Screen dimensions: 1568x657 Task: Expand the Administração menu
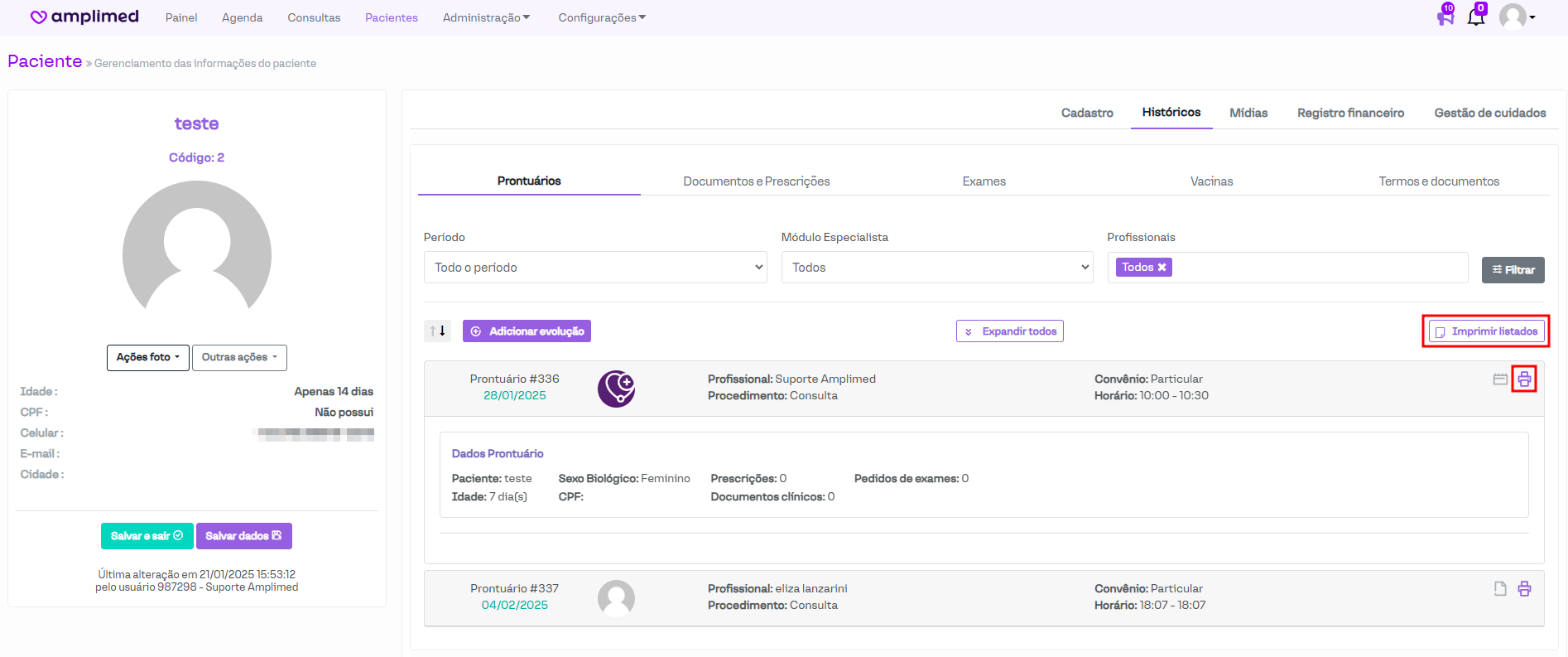point(486,17)
